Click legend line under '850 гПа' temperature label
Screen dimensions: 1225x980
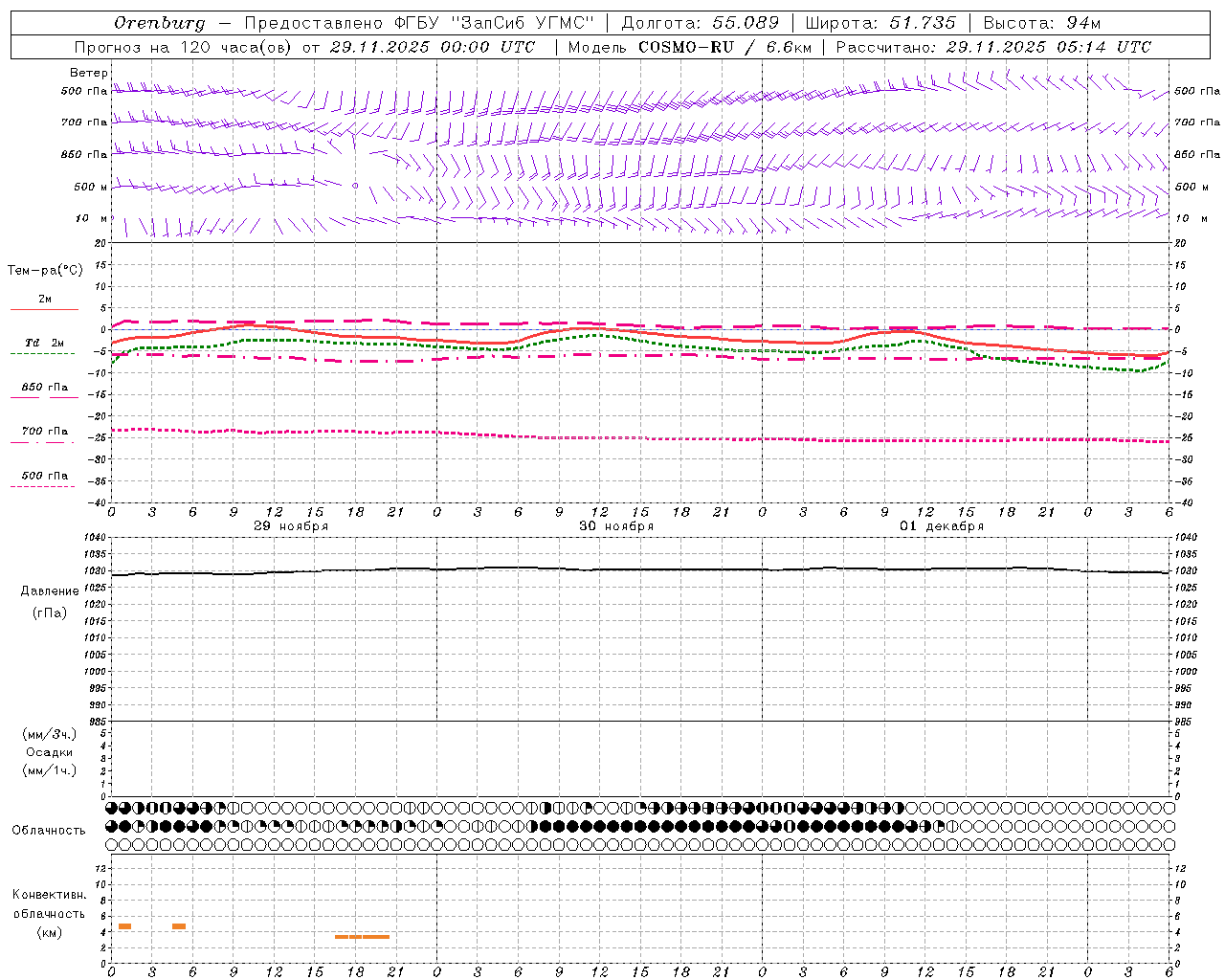pos(44,398)
